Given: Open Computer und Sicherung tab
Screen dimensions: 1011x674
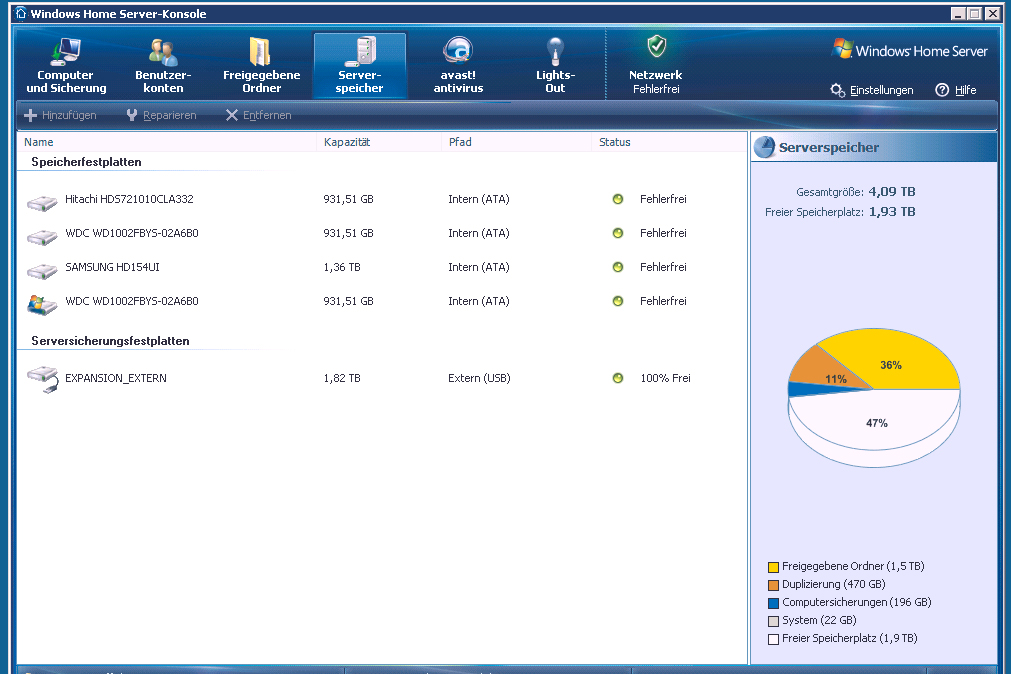Looking at the screenshot, I should [x=66, y=66].
